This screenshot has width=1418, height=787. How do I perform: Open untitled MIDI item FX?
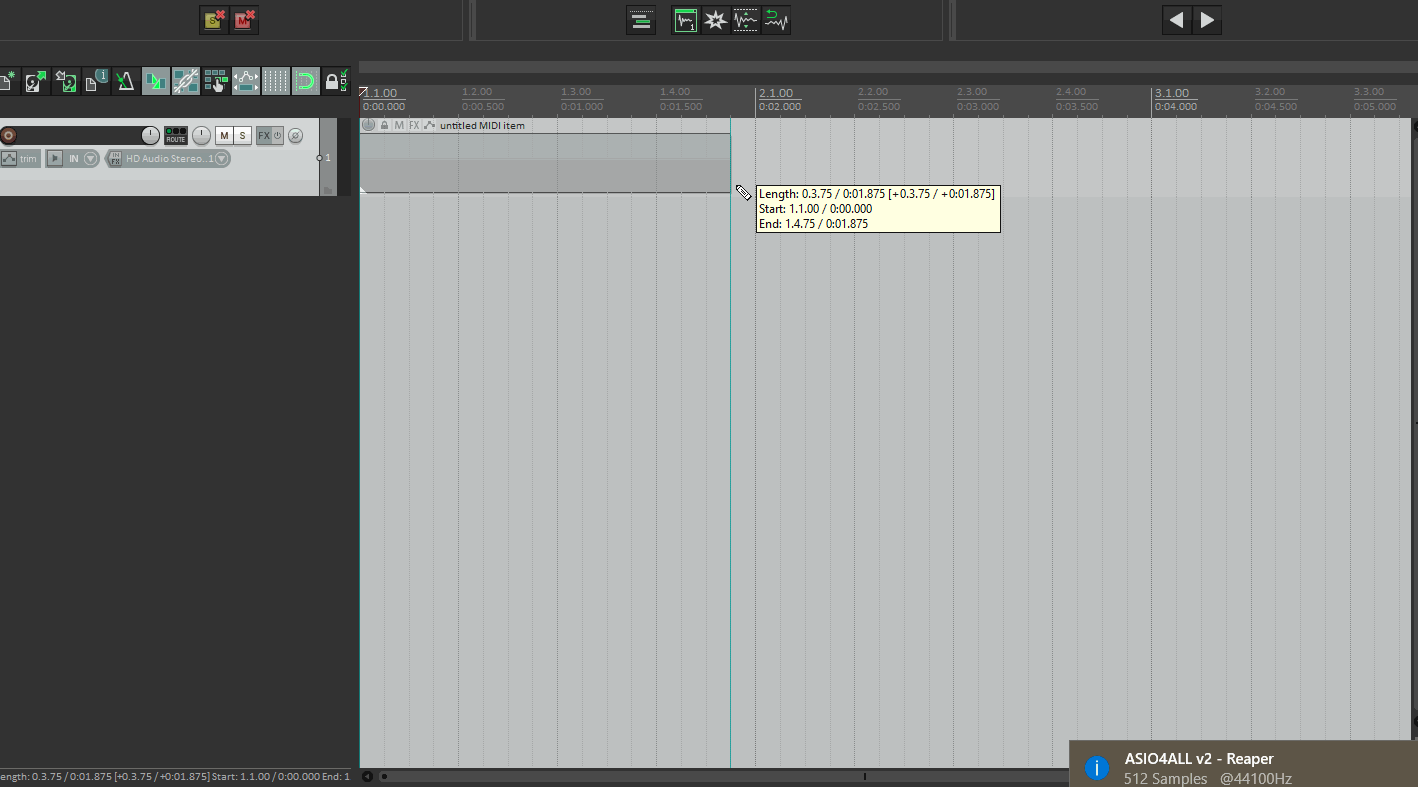(414, 125)
